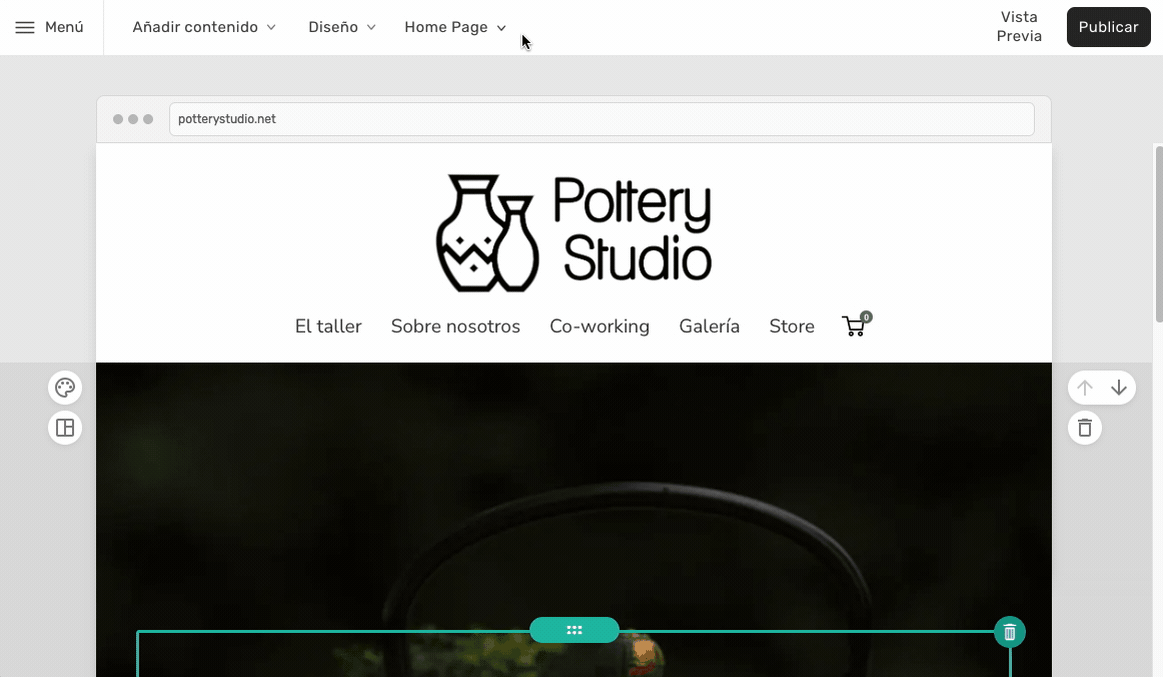The width and height of the screenshot is (1163, 677).
Task: Open Sobre nosotros nav item
Action: pos(455,326)
